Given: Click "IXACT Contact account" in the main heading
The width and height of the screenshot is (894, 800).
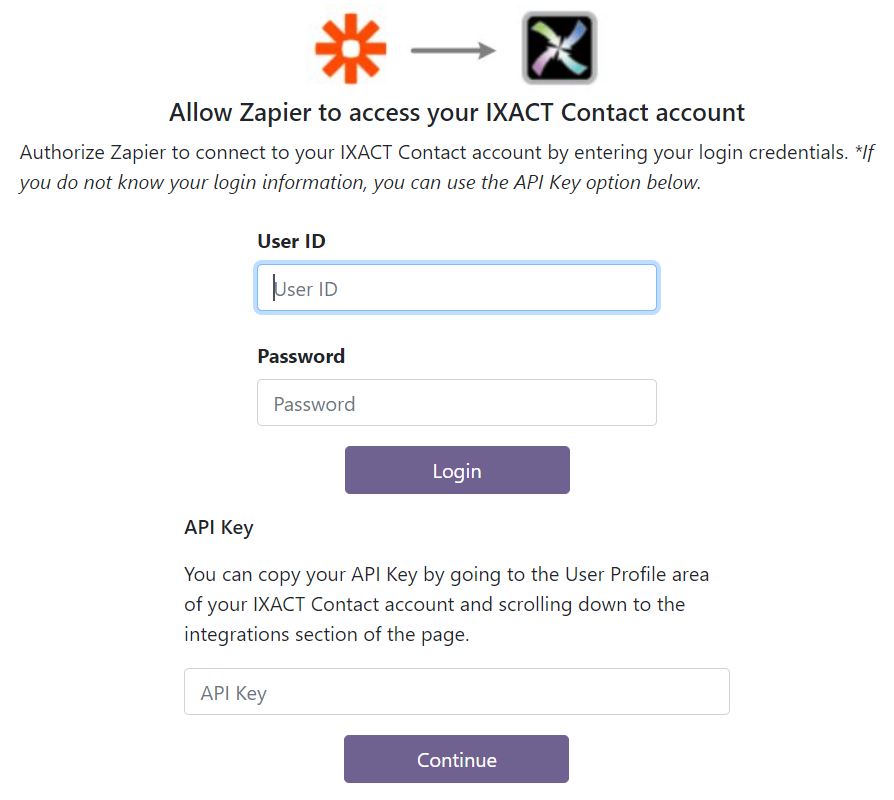Looking at the screenshot, I should pyautogui.click(x=615, y=112).
